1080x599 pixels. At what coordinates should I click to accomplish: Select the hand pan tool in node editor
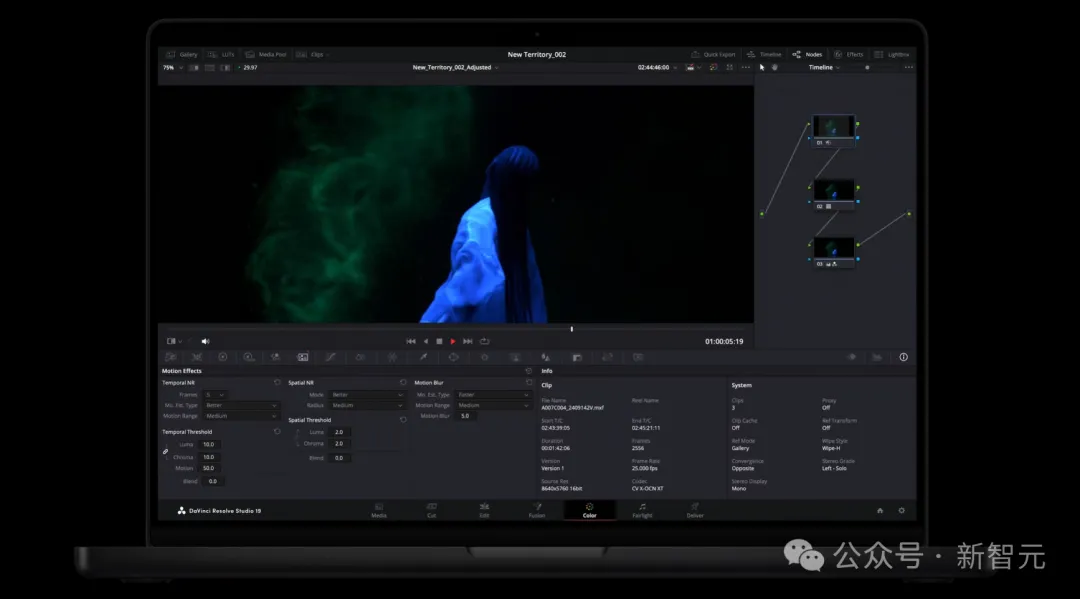pyautogui.click(x=775, y=67)
